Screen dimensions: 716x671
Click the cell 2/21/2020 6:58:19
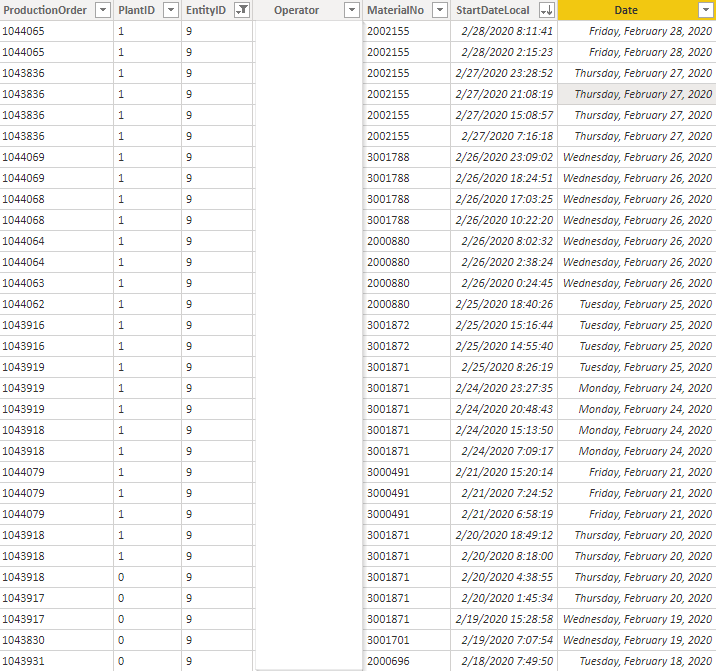(504, 514)
